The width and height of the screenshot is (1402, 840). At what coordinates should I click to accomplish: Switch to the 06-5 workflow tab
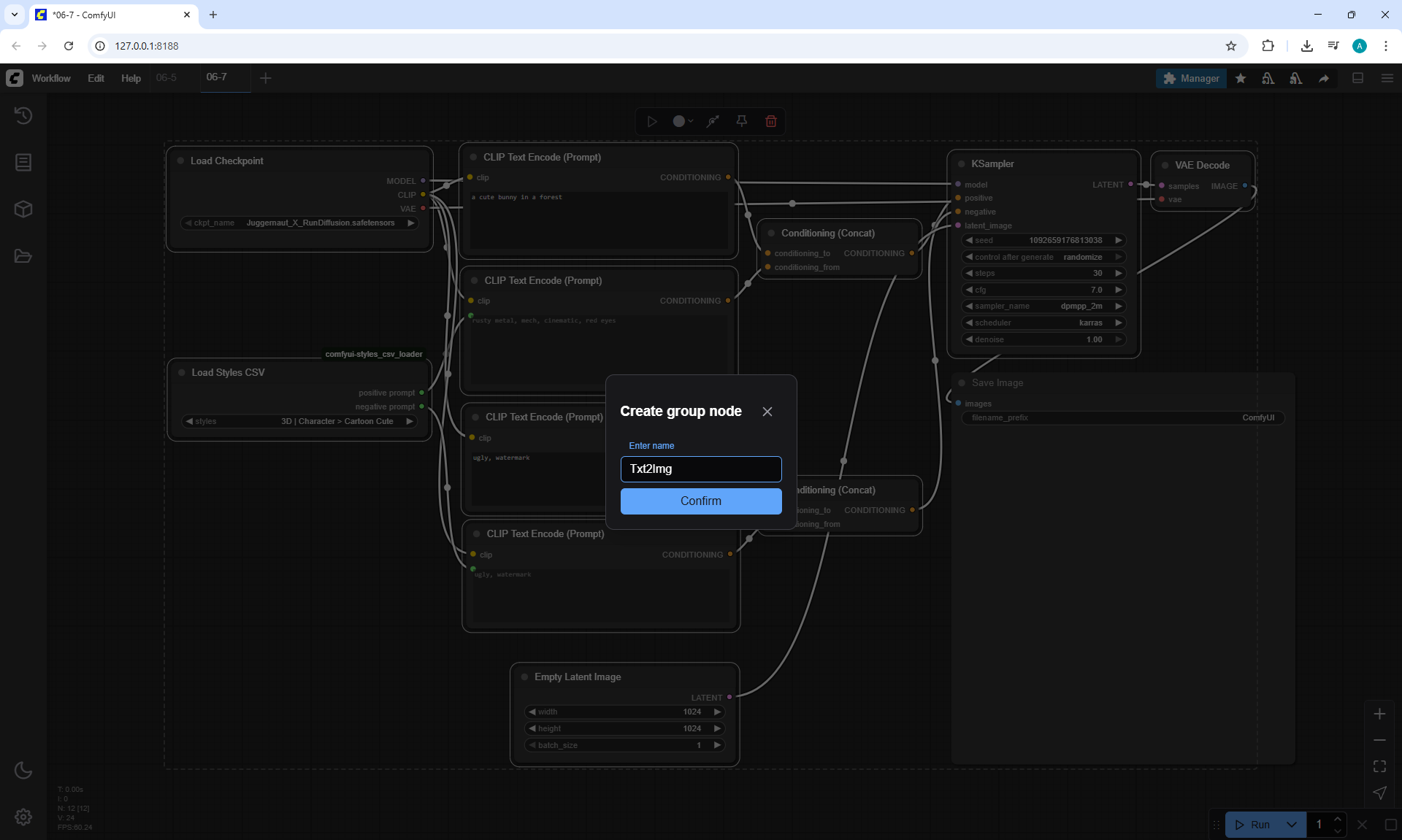click(x=166, y=77)
